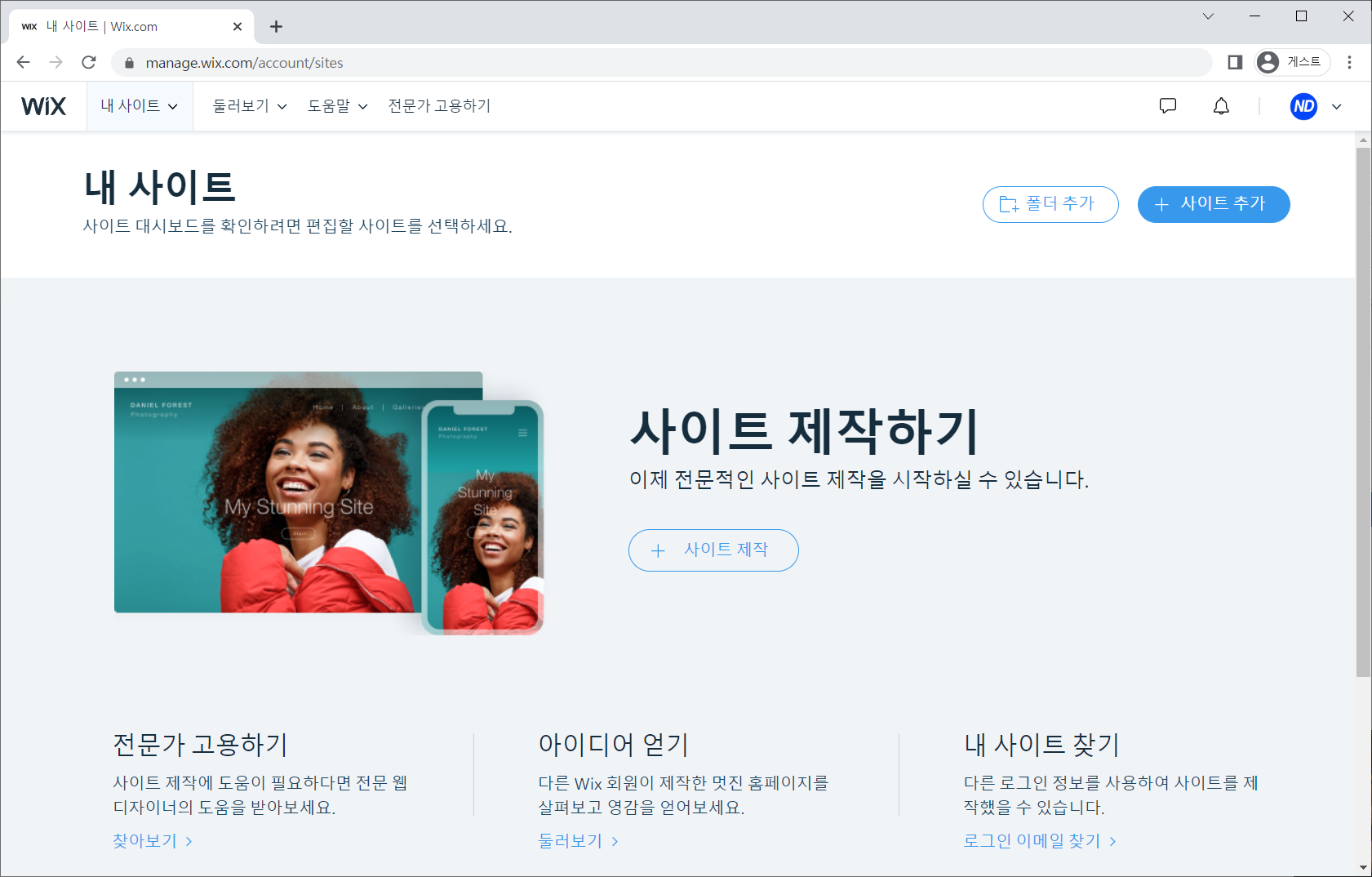Open the 로그인 이메일 찾기 link
The height and width of the screenshot is (877, 1372).
[1040, 841]
